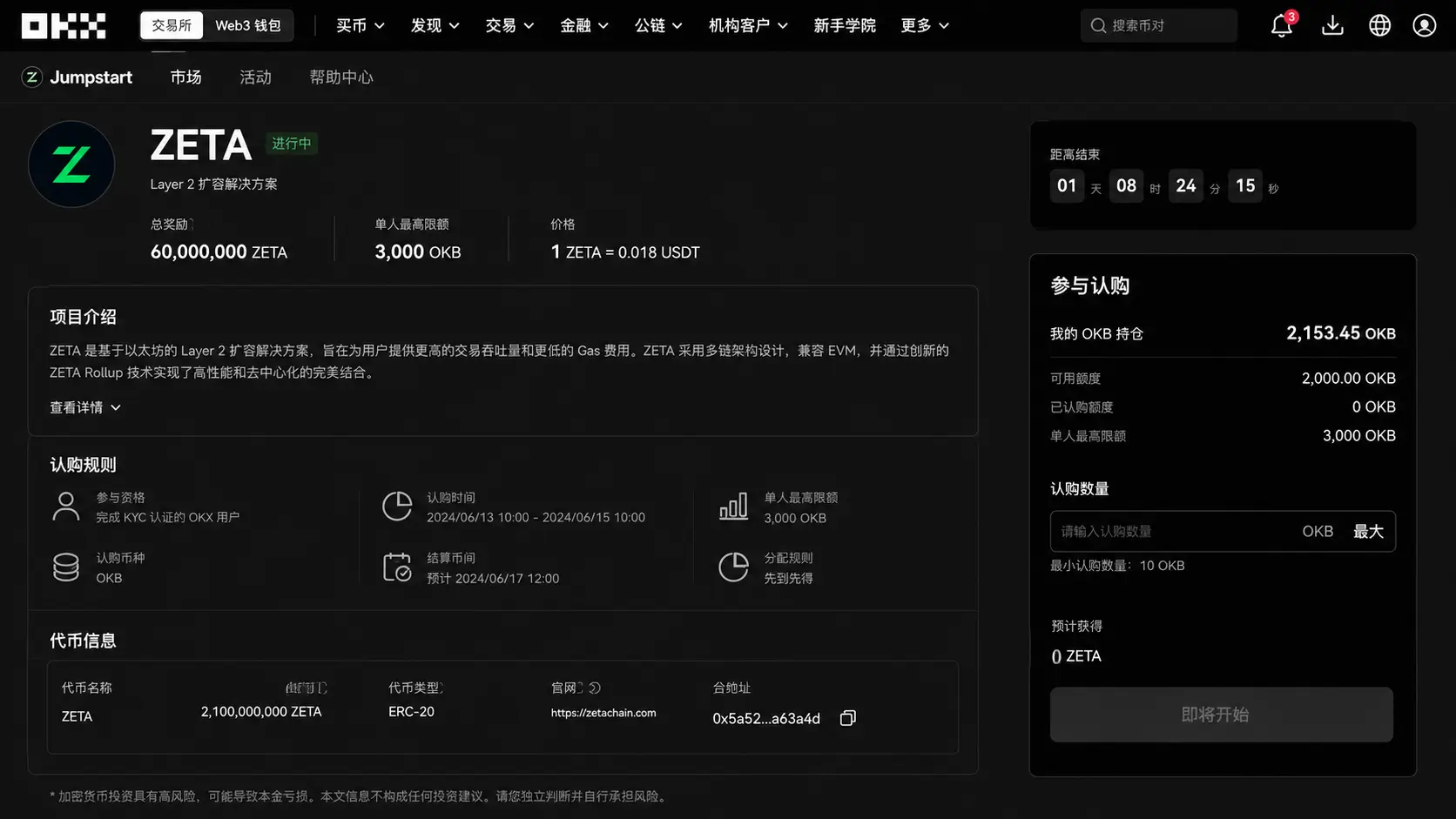Image resolution: width=1456 pixels, height=819 pixels.
Task: Click the 认购币种 coins stack icon
Action: pyautogui.click(x=66, y=567)
